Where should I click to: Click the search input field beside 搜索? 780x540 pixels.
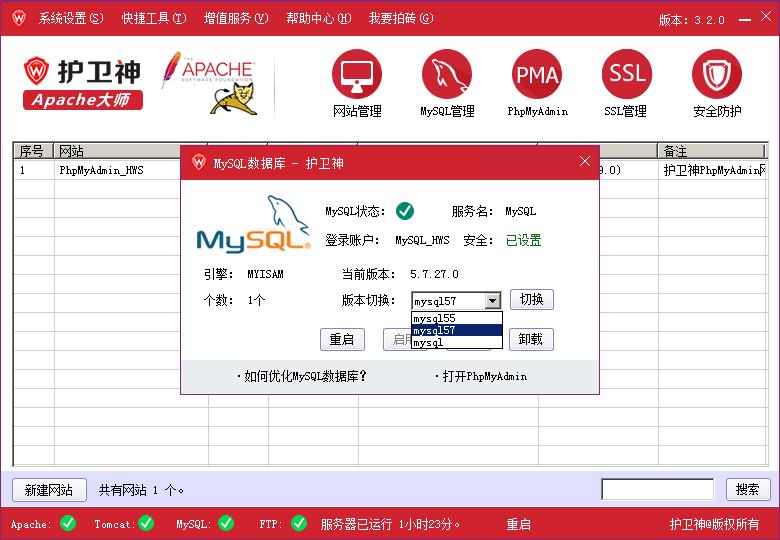657,489
